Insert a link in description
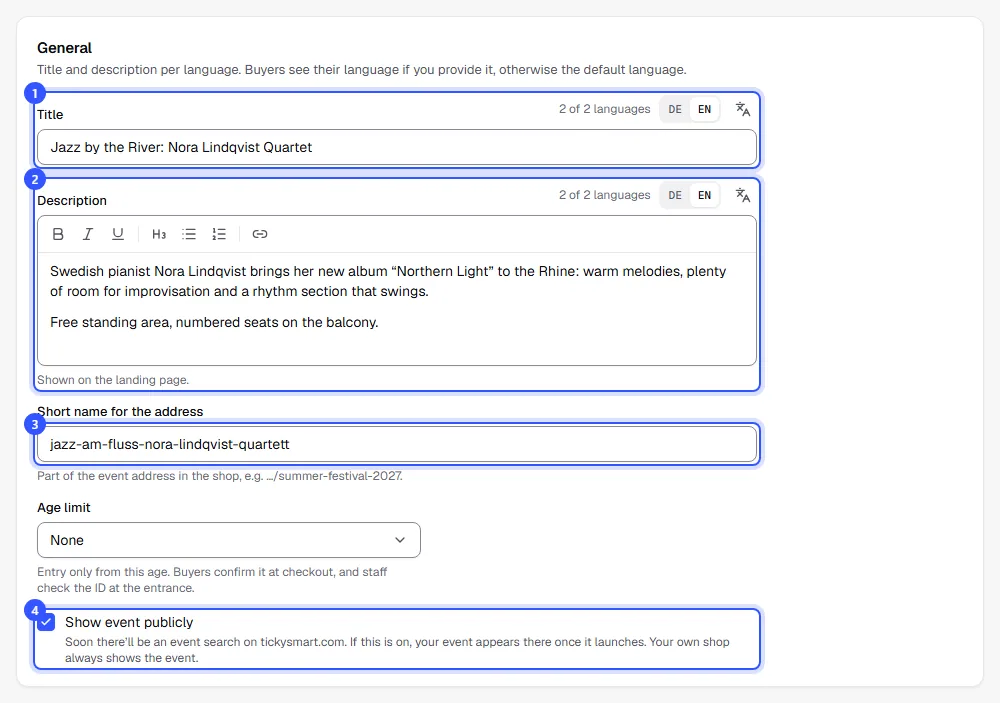The image size is (1000, 703). point(260,234)
